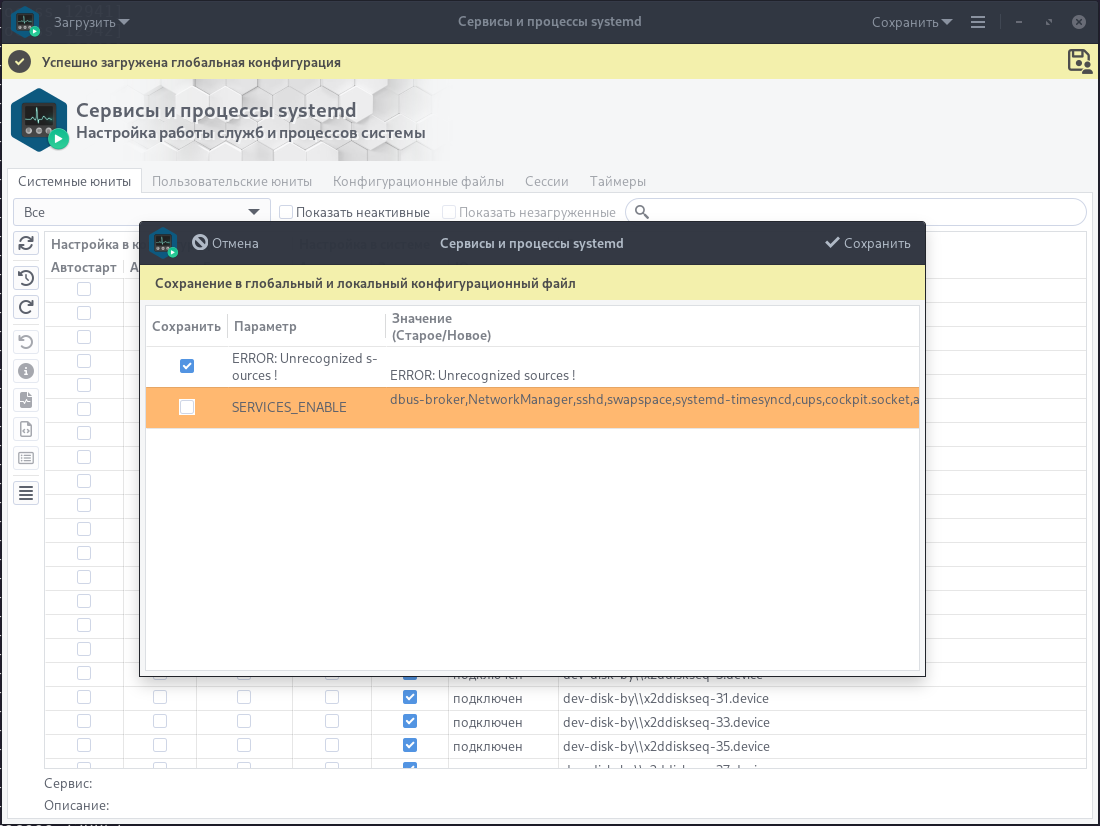Check the save checkbox for SERVICES_ENABLE row

[187, 407]
